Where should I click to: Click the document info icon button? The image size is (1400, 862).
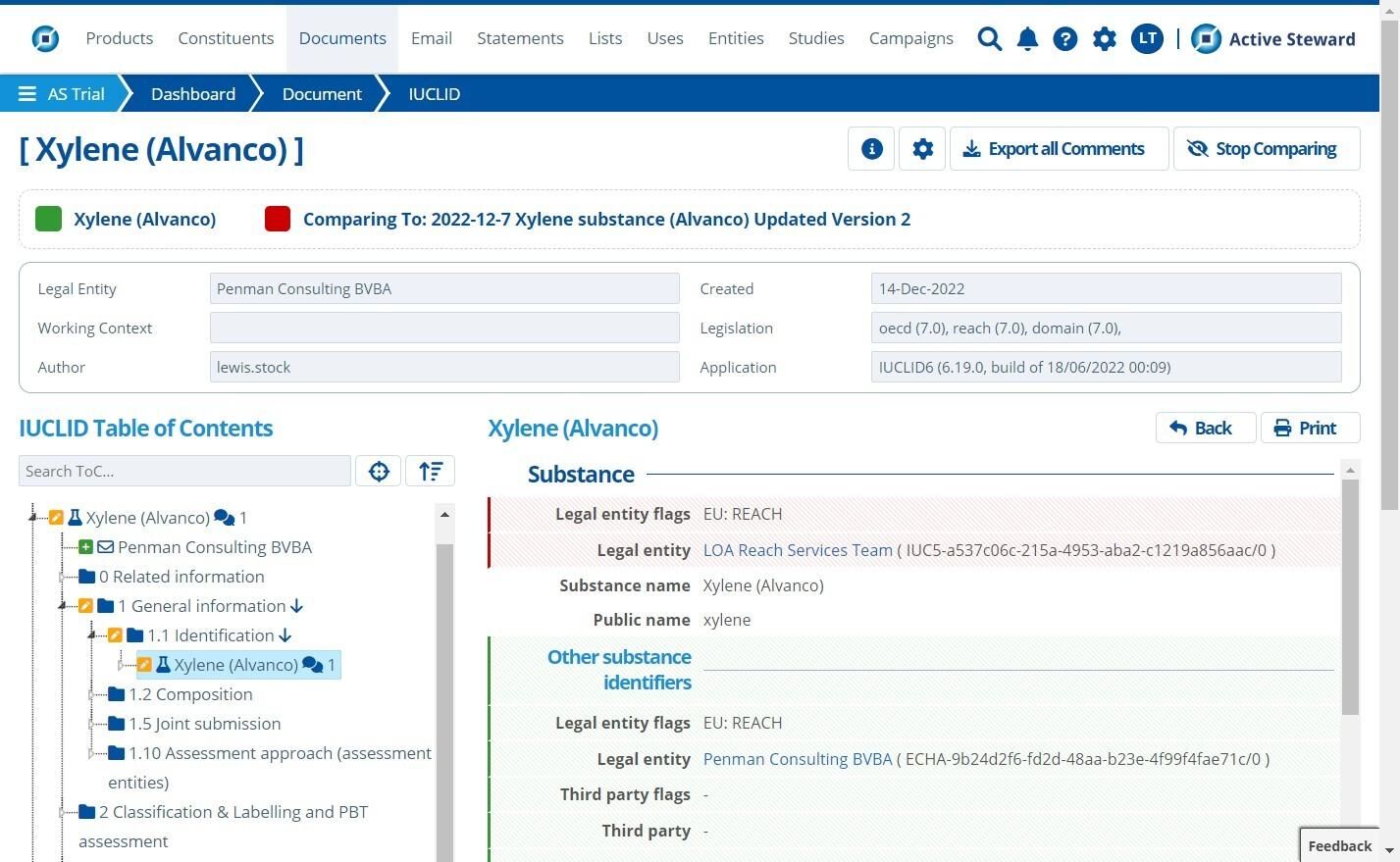click(x=871, y=149)
